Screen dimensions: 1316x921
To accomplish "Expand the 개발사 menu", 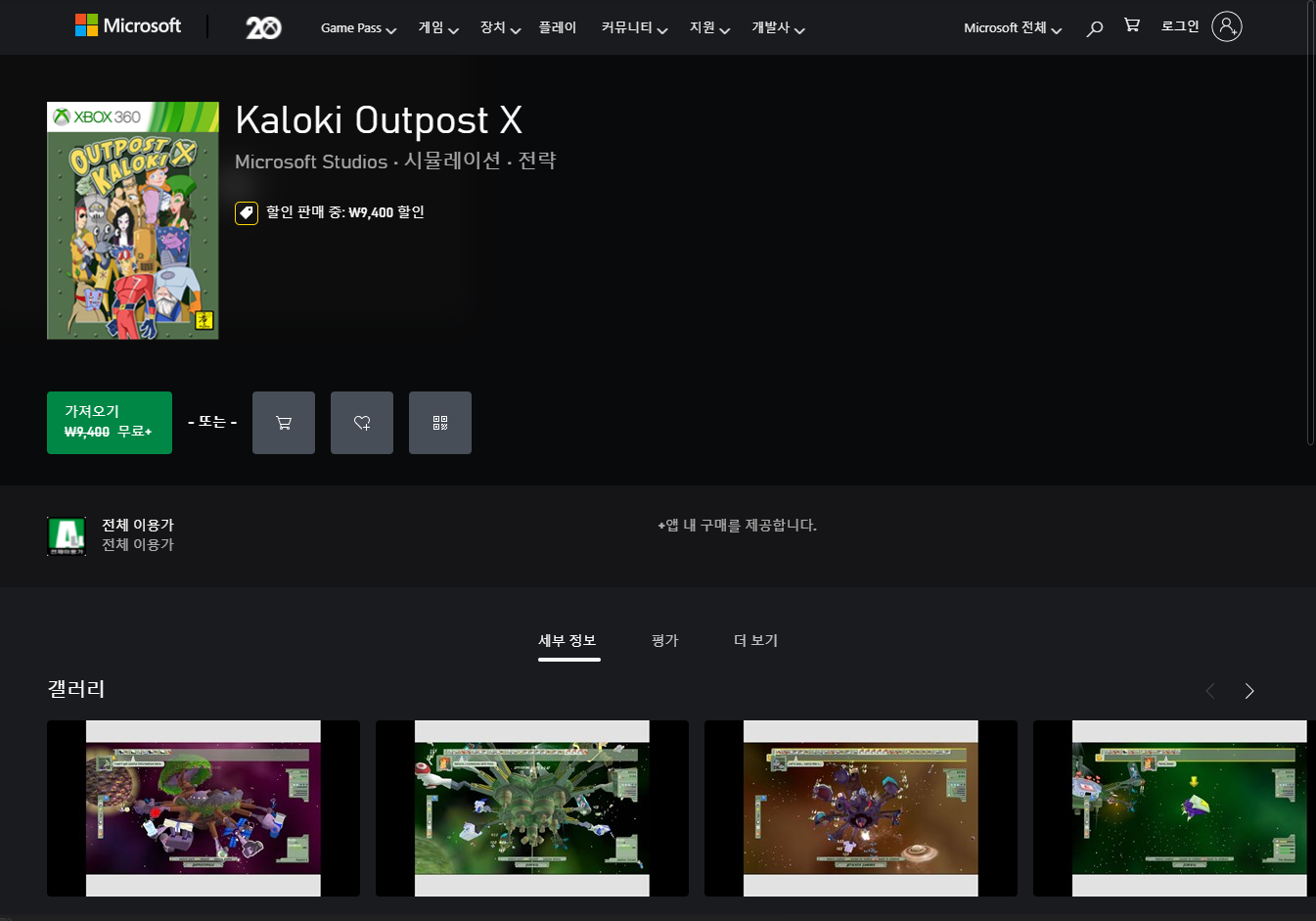I will (x=778, y=28).
